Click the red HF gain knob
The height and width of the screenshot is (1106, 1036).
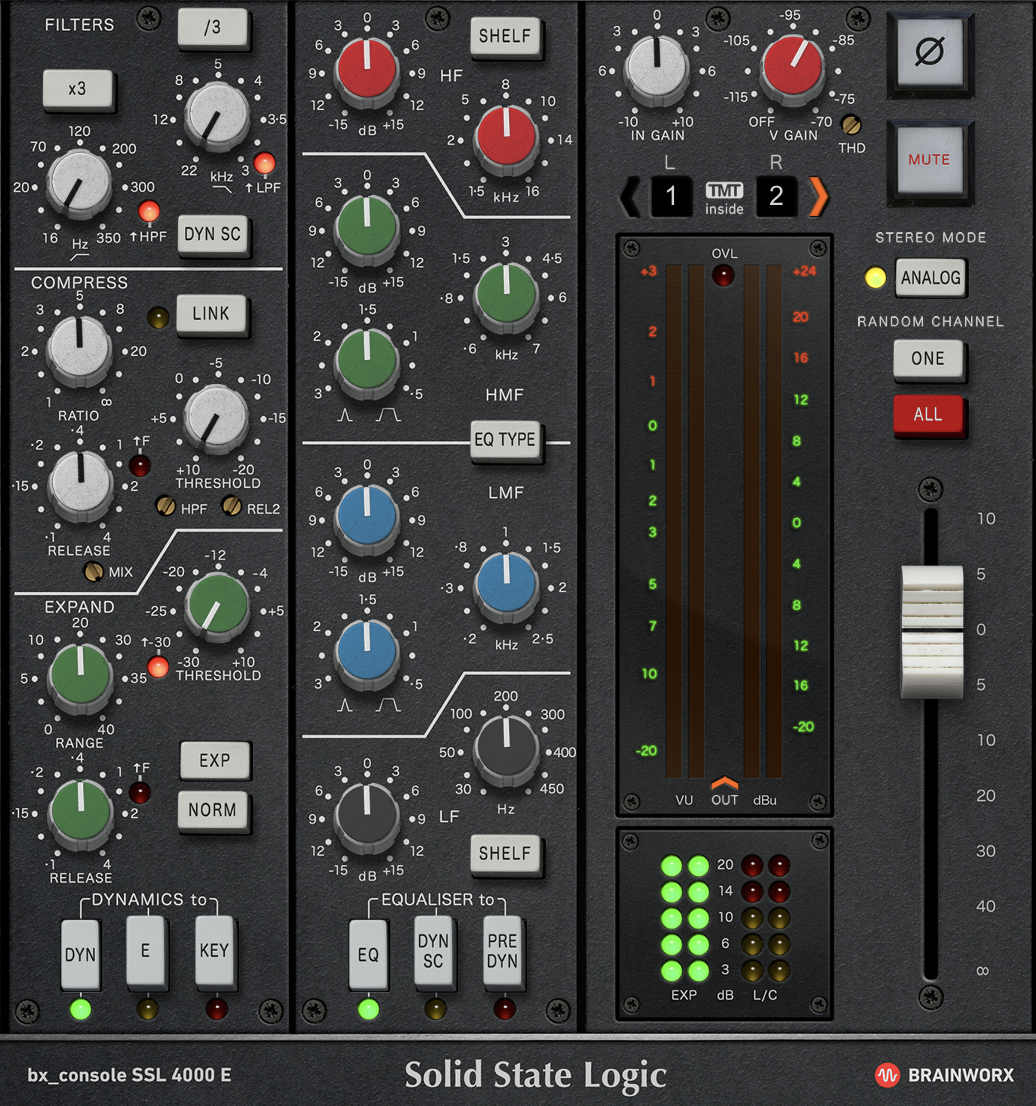(x=366, y=69)
